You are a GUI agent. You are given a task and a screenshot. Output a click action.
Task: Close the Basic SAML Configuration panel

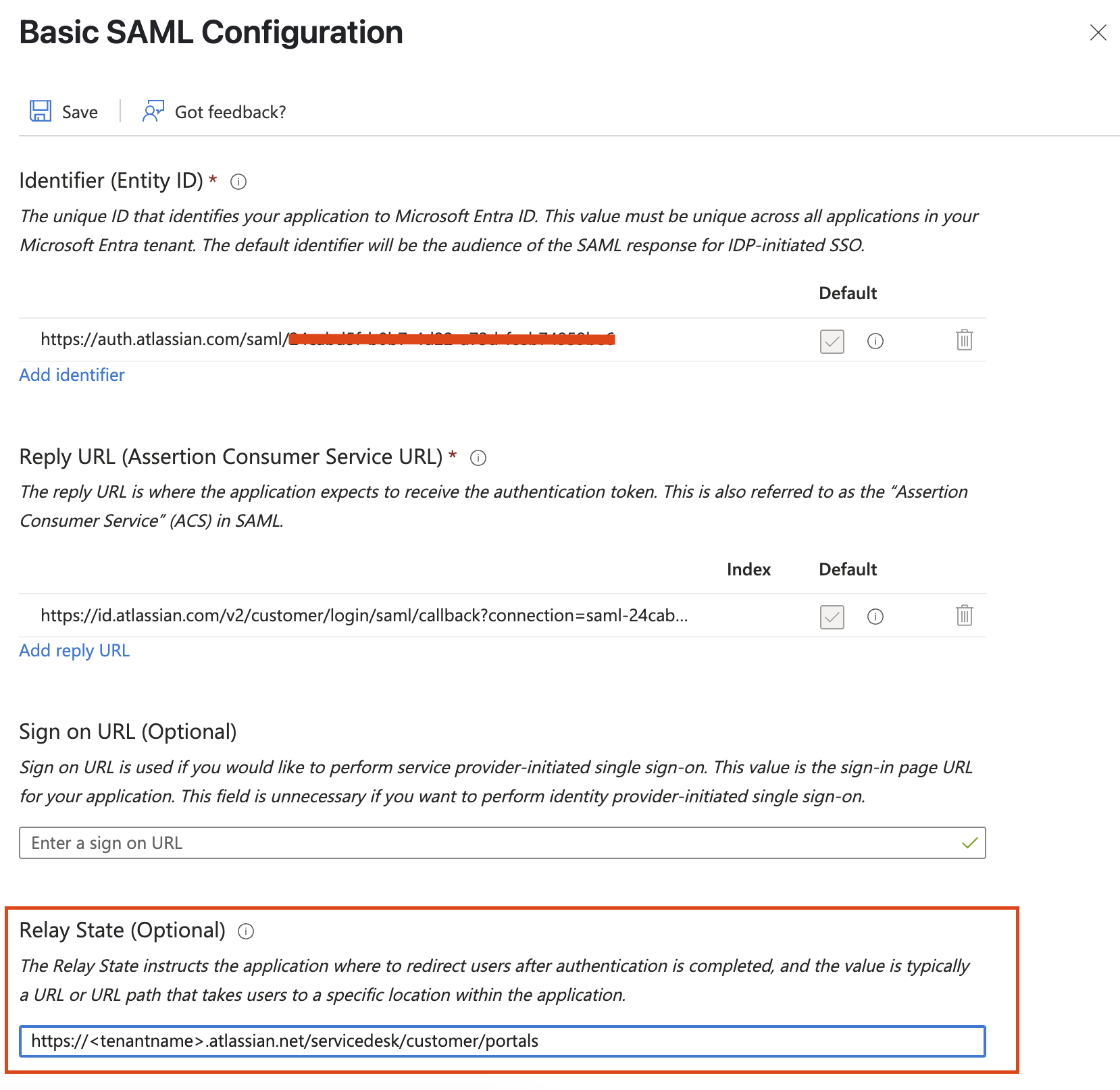[1098, 32]
